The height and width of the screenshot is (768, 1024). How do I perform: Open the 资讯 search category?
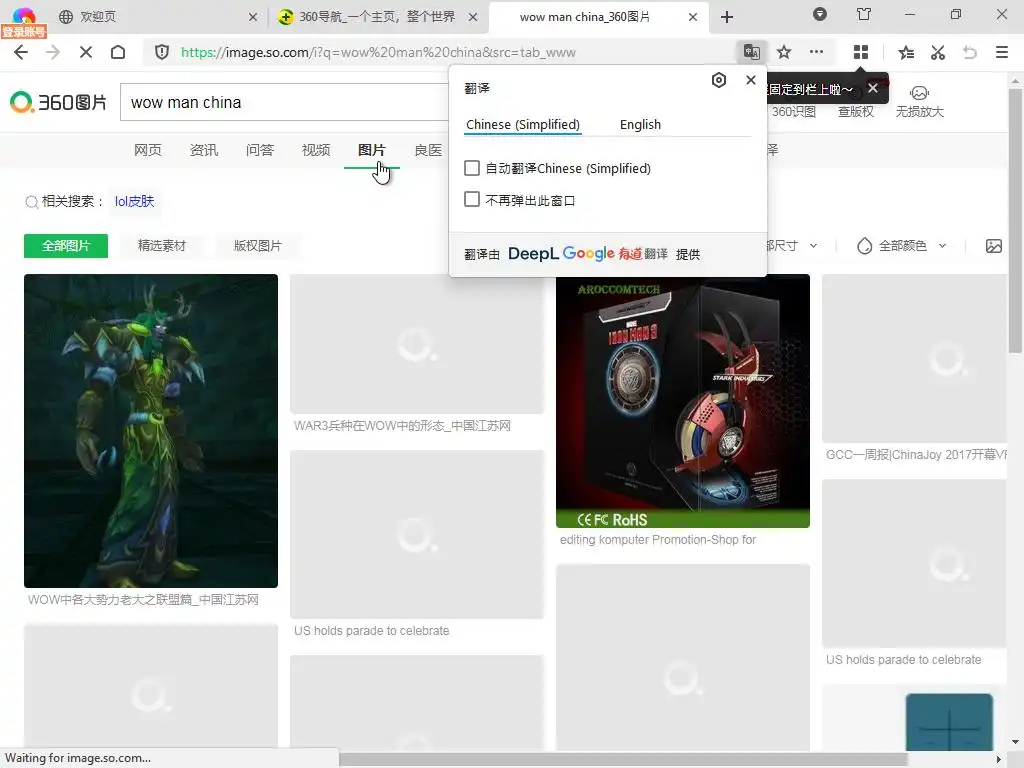[204, 150]
